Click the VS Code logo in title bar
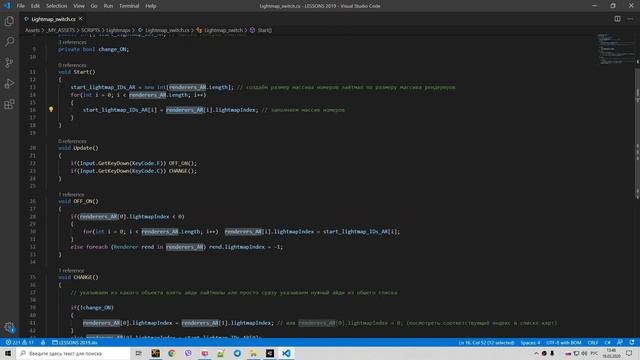 (x=7, y=6)
